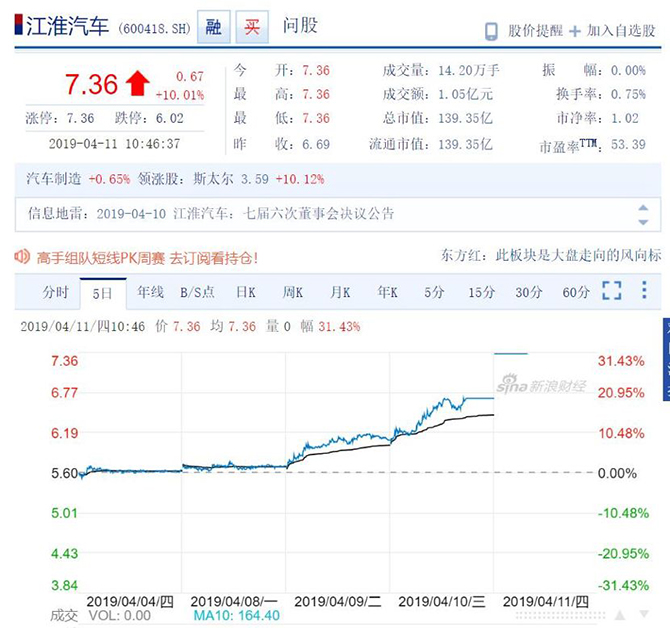Open leading stock 斯太尔 link
Screen dimensions: 670x628
[213, 179]
